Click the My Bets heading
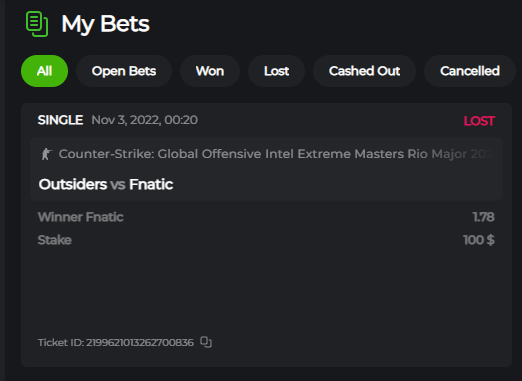 [105, 24]
